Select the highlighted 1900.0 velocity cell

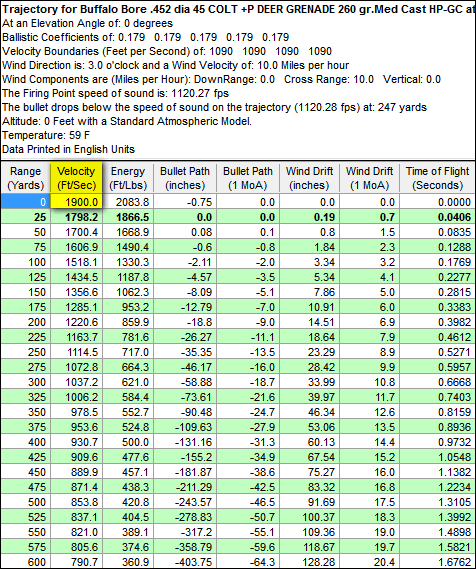(x=77, y=201)
